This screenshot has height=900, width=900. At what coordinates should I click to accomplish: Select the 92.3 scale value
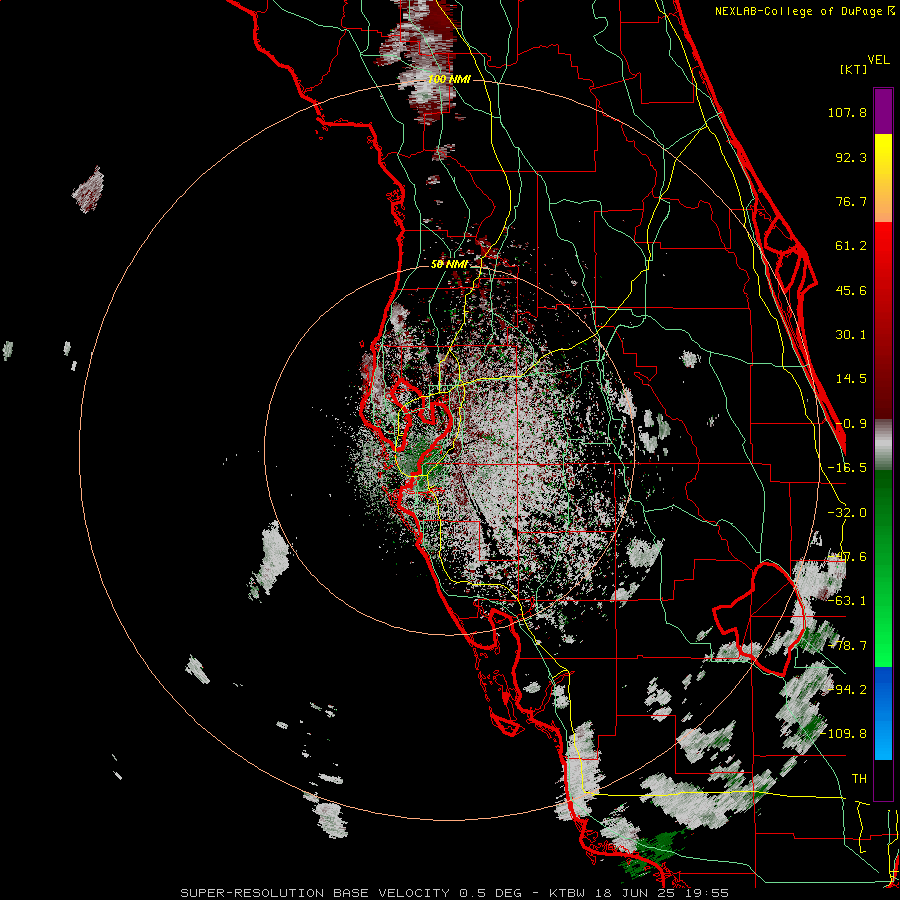click(851, 157)
